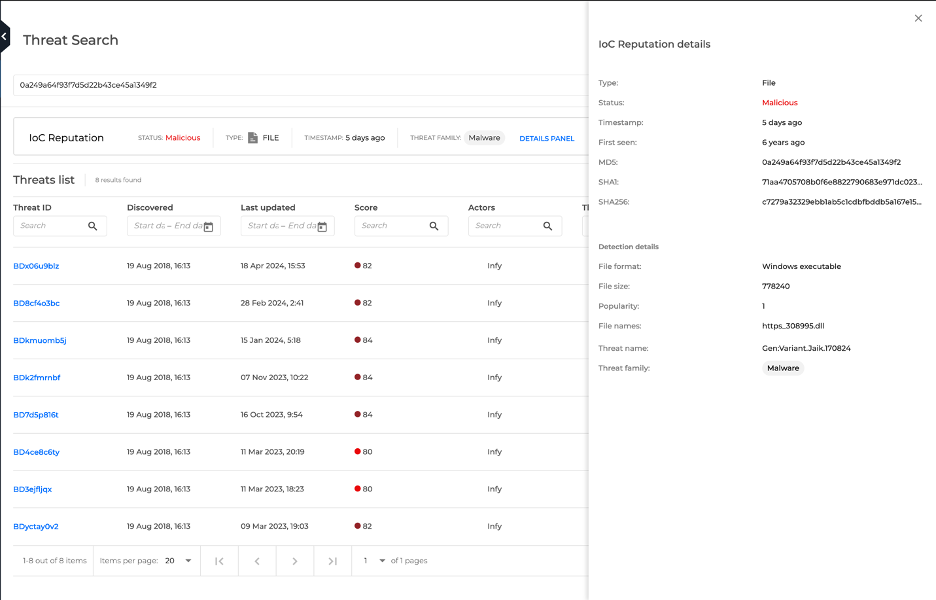Click the Malware threat family tag
The height and width of the screenshot is (600, 936).
point(484,138)
